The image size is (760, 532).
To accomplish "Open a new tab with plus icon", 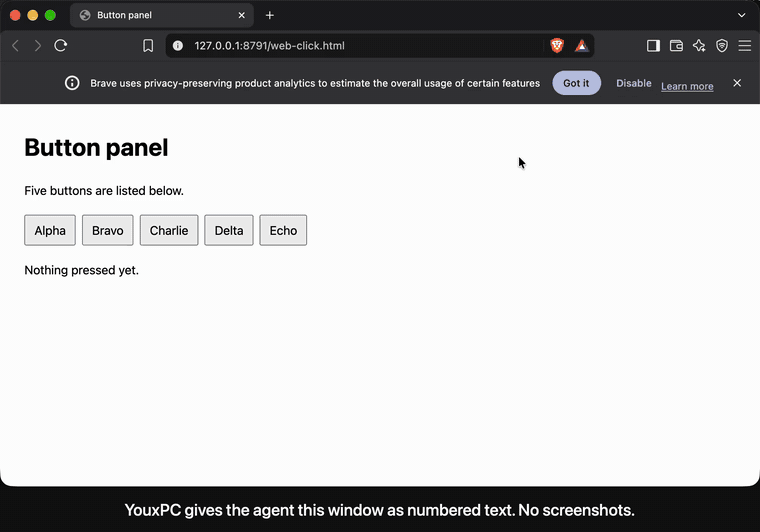I will 269,16.
